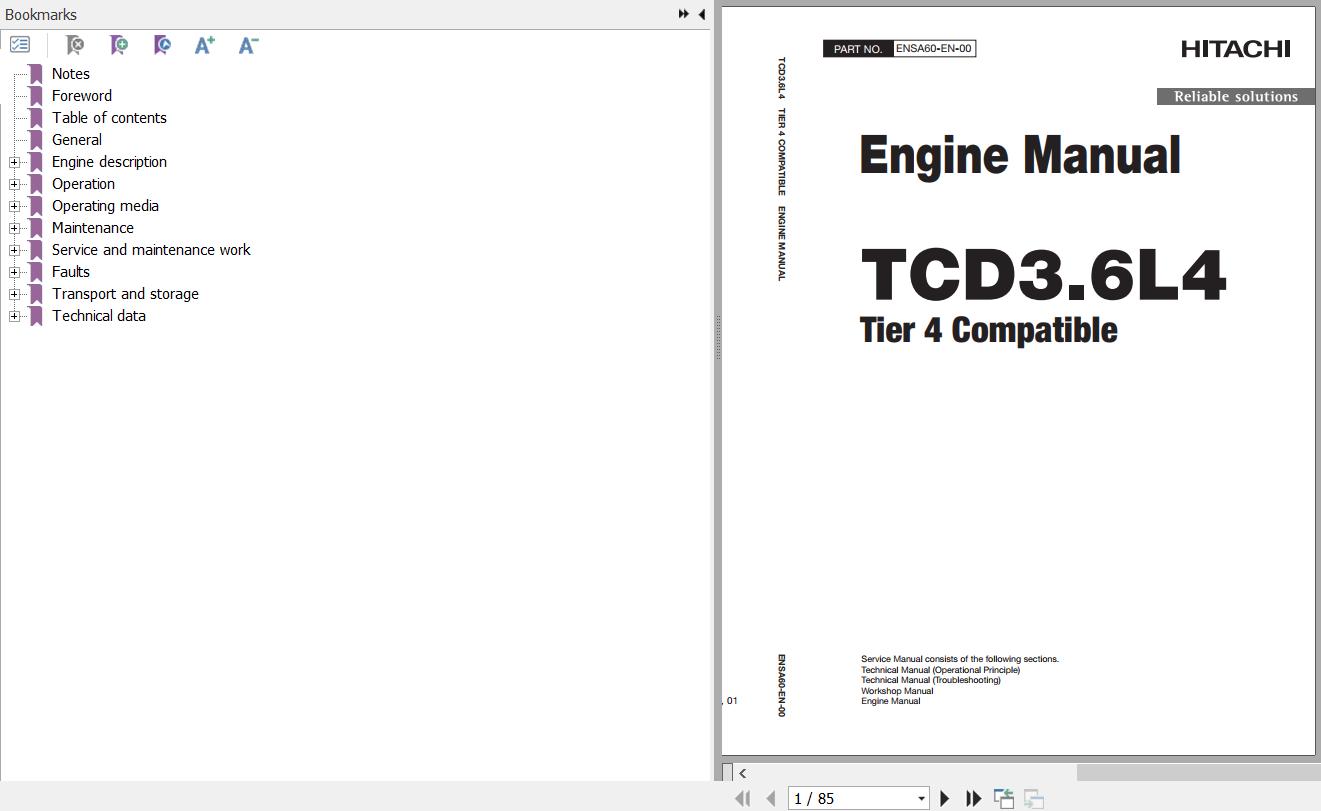Click Technical Manual (Troubleshooting) line
Screen dimensions: 1321x811
point(931,680)
